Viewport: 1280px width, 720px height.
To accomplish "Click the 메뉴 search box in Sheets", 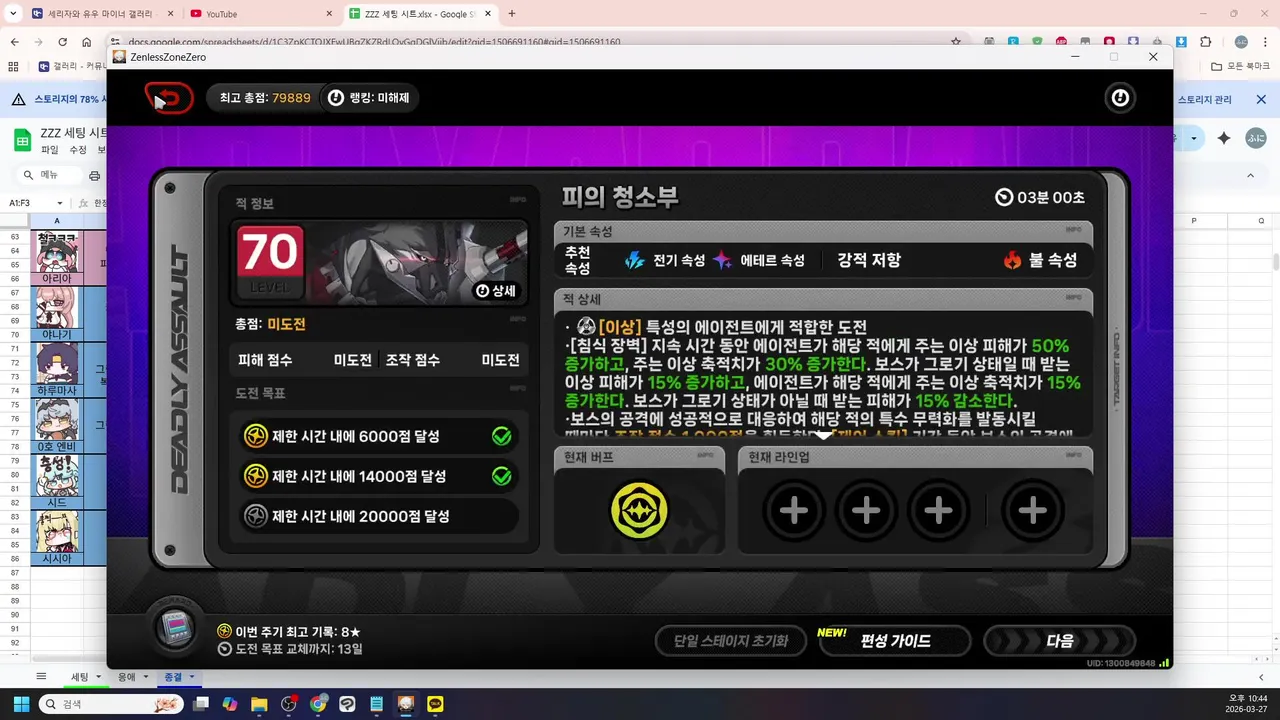I will (x=52, y=175).
